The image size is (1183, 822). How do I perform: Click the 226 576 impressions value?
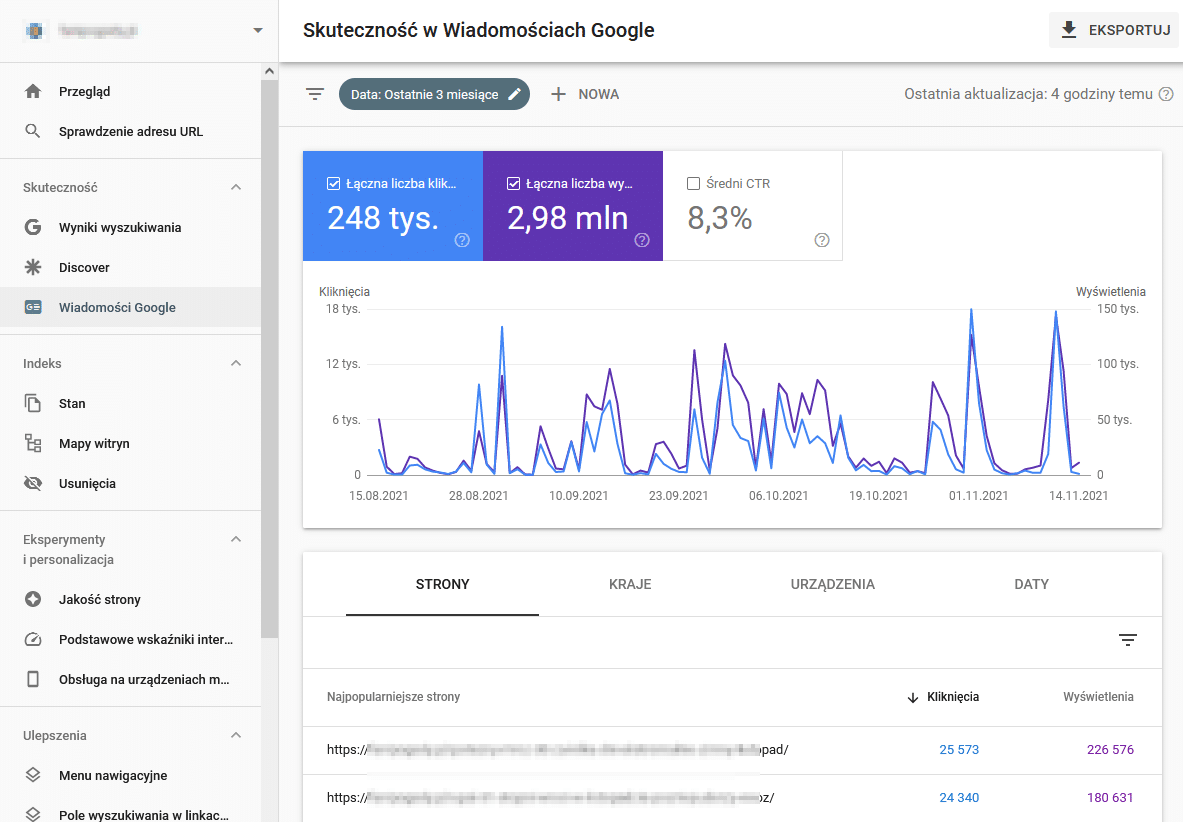coord(1110,750)
